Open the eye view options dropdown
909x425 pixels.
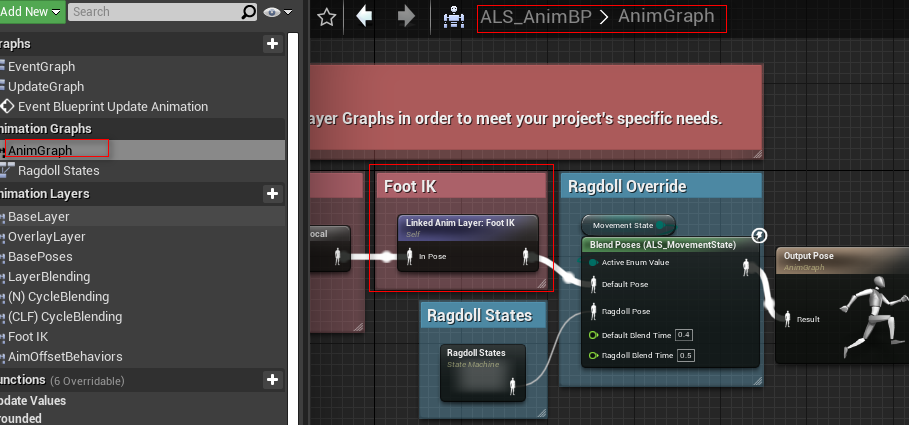click(277, 12)
